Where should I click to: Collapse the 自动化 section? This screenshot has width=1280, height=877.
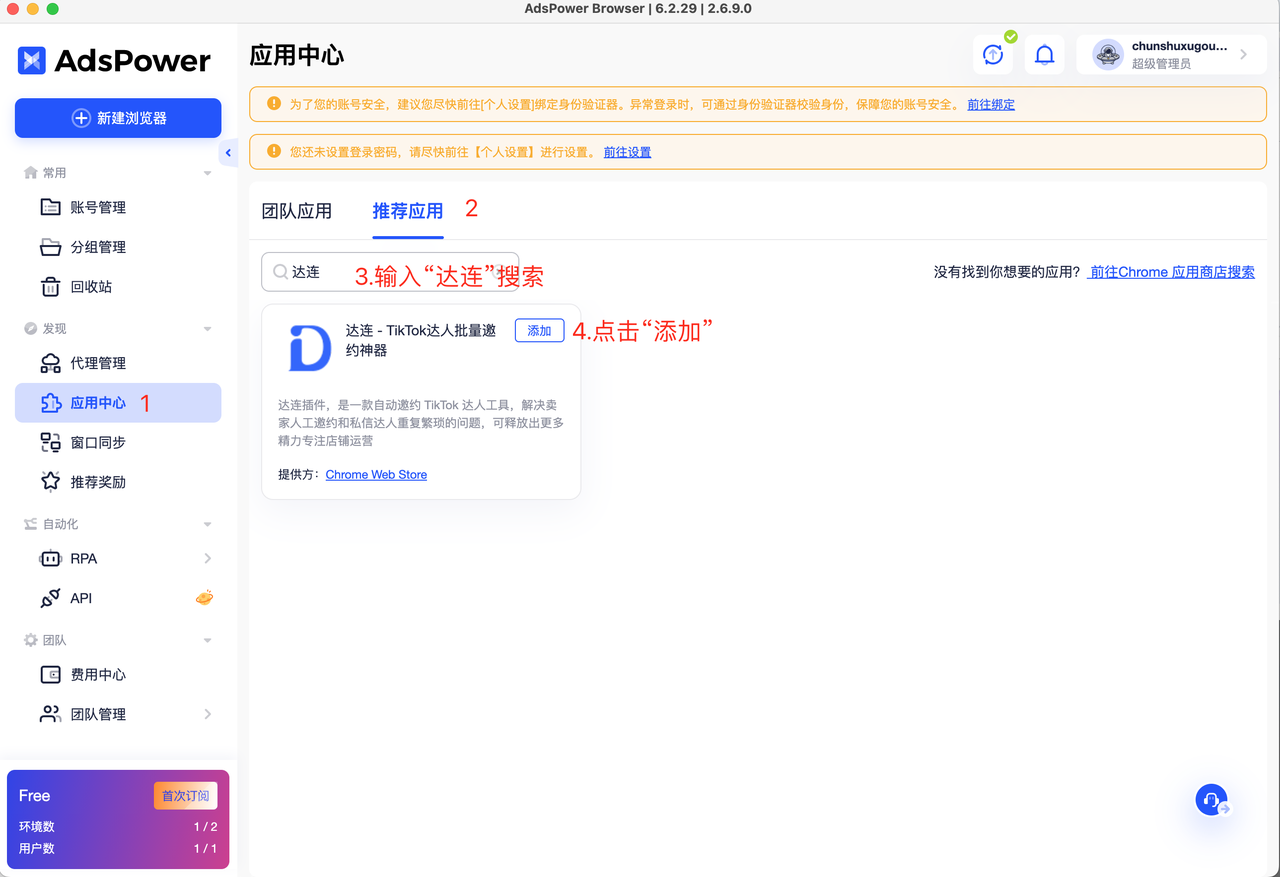[208, 524]
